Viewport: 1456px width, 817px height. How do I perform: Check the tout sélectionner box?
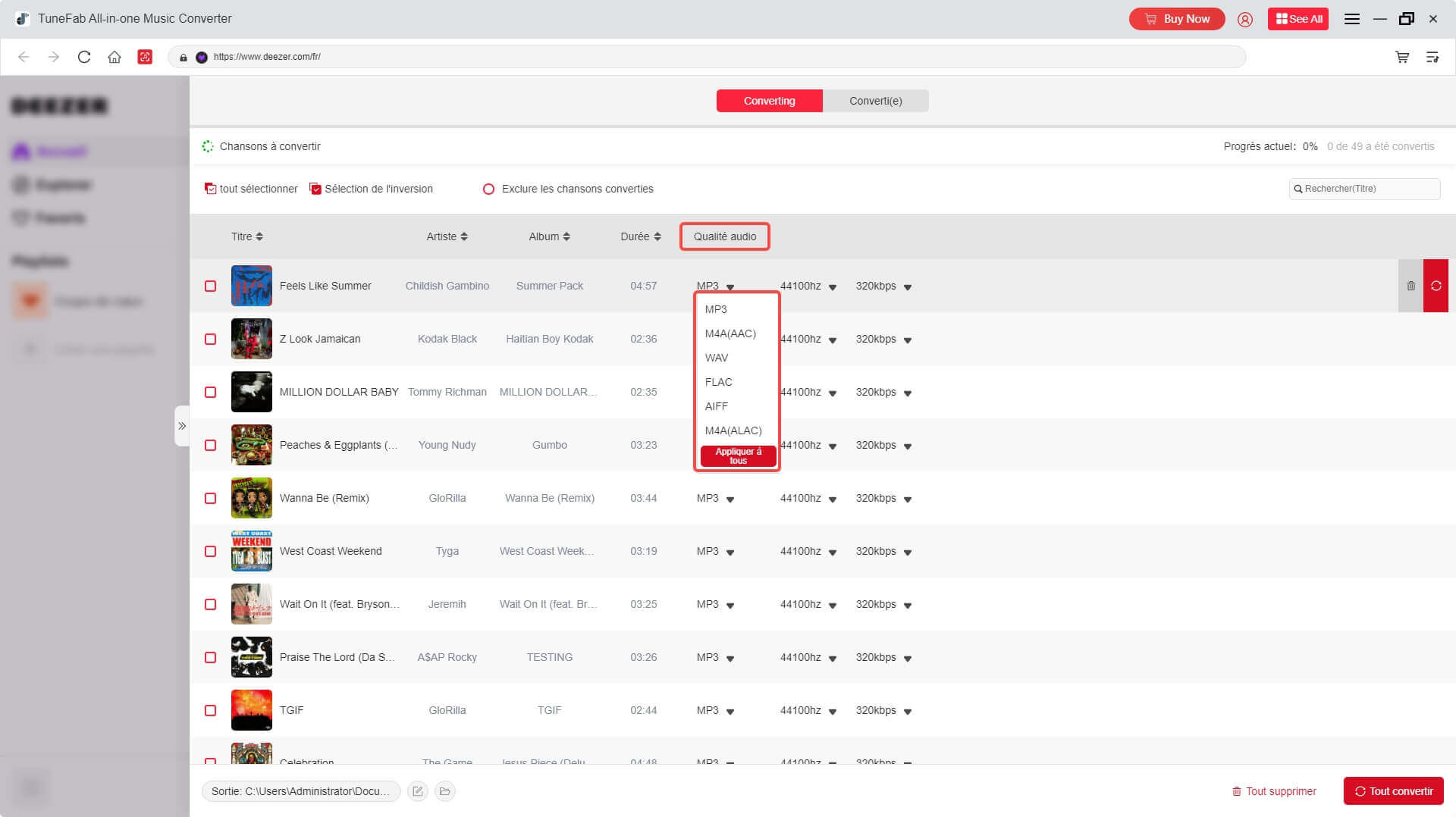click(210, 189)
